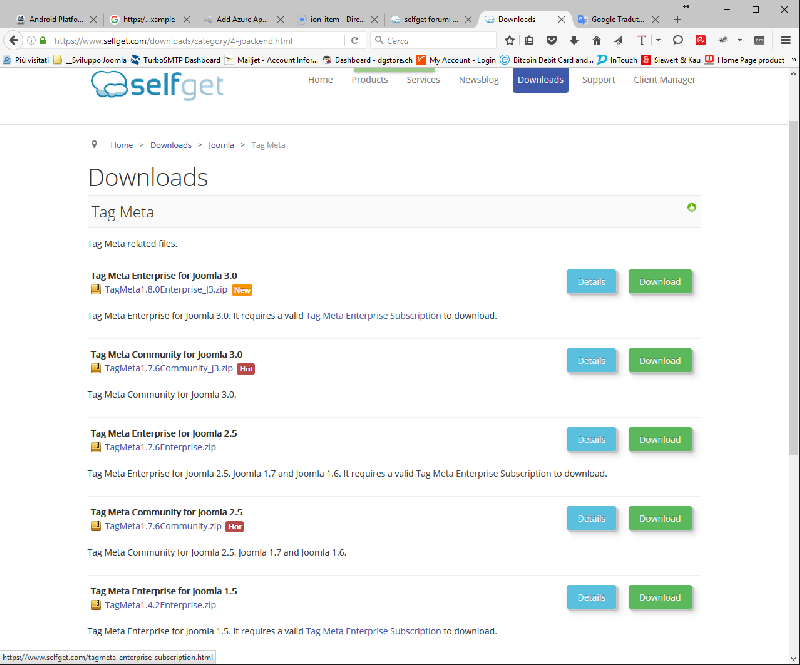The height and width of the screenshot is (665, 800).
Task: Open the TagMeta1.8.0Enterprise_J3.zip file link
Action: (166, 289)
